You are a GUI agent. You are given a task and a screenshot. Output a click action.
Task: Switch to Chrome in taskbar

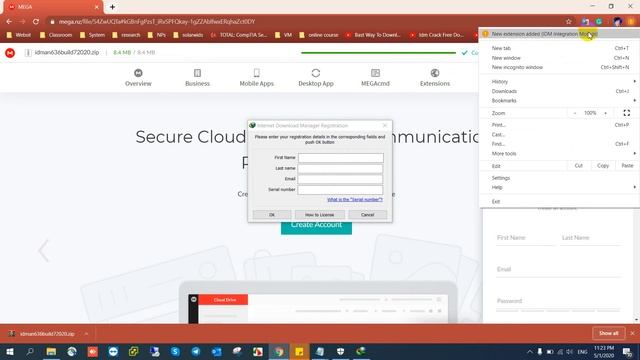[x=279, y=351]
